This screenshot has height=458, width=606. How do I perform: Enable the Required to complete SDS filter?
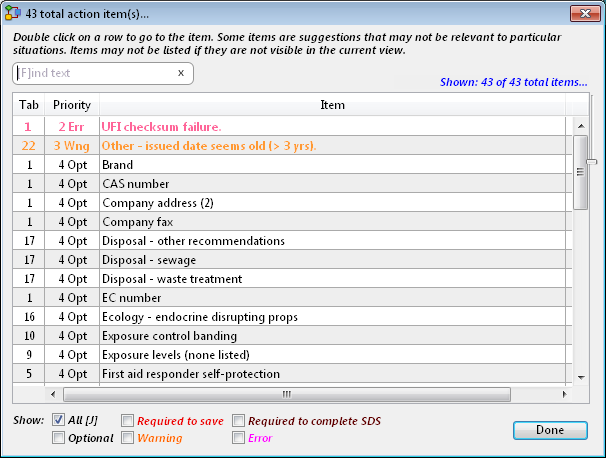(238, 421)
